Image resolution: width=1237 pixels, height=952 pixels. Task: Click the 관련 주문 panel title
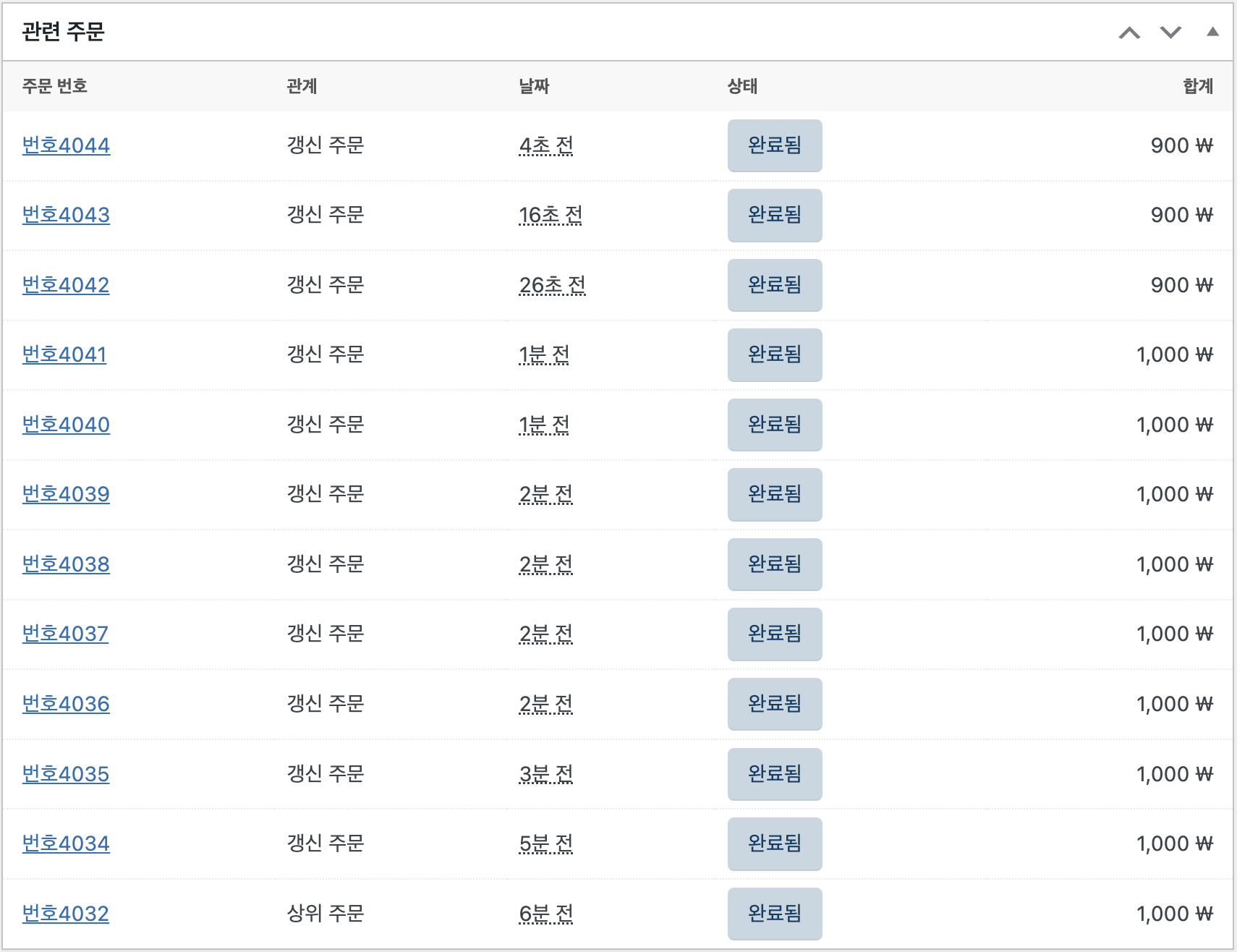[x=64, y=32]
